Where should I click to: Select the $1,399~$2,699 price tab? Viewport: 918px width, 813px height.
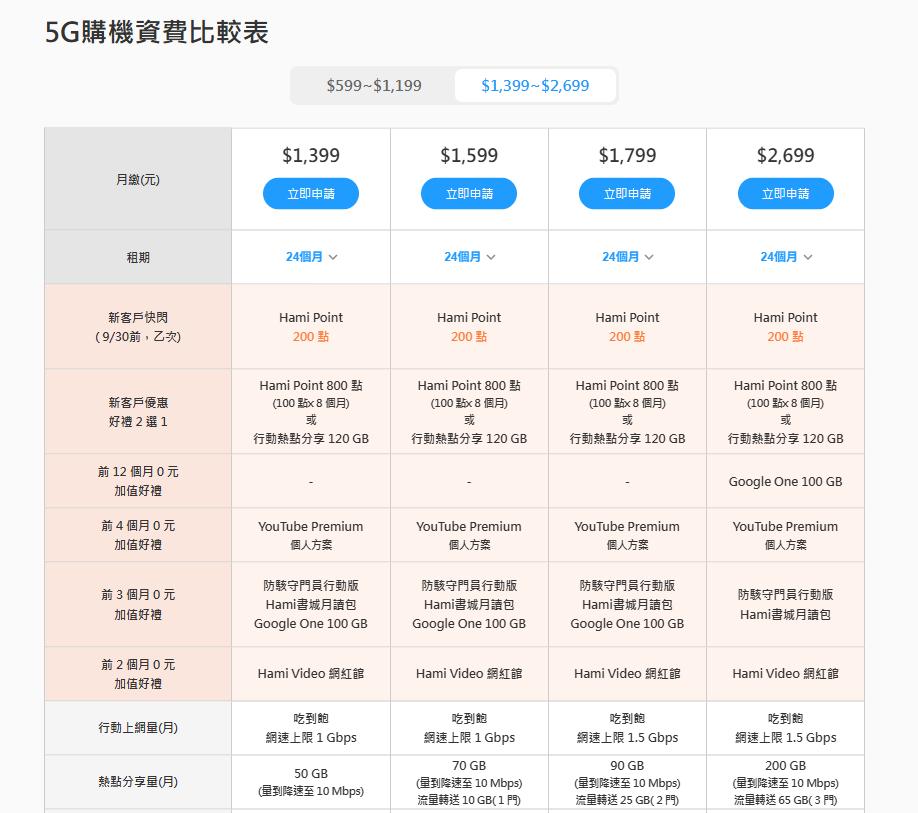pos(535,85)
